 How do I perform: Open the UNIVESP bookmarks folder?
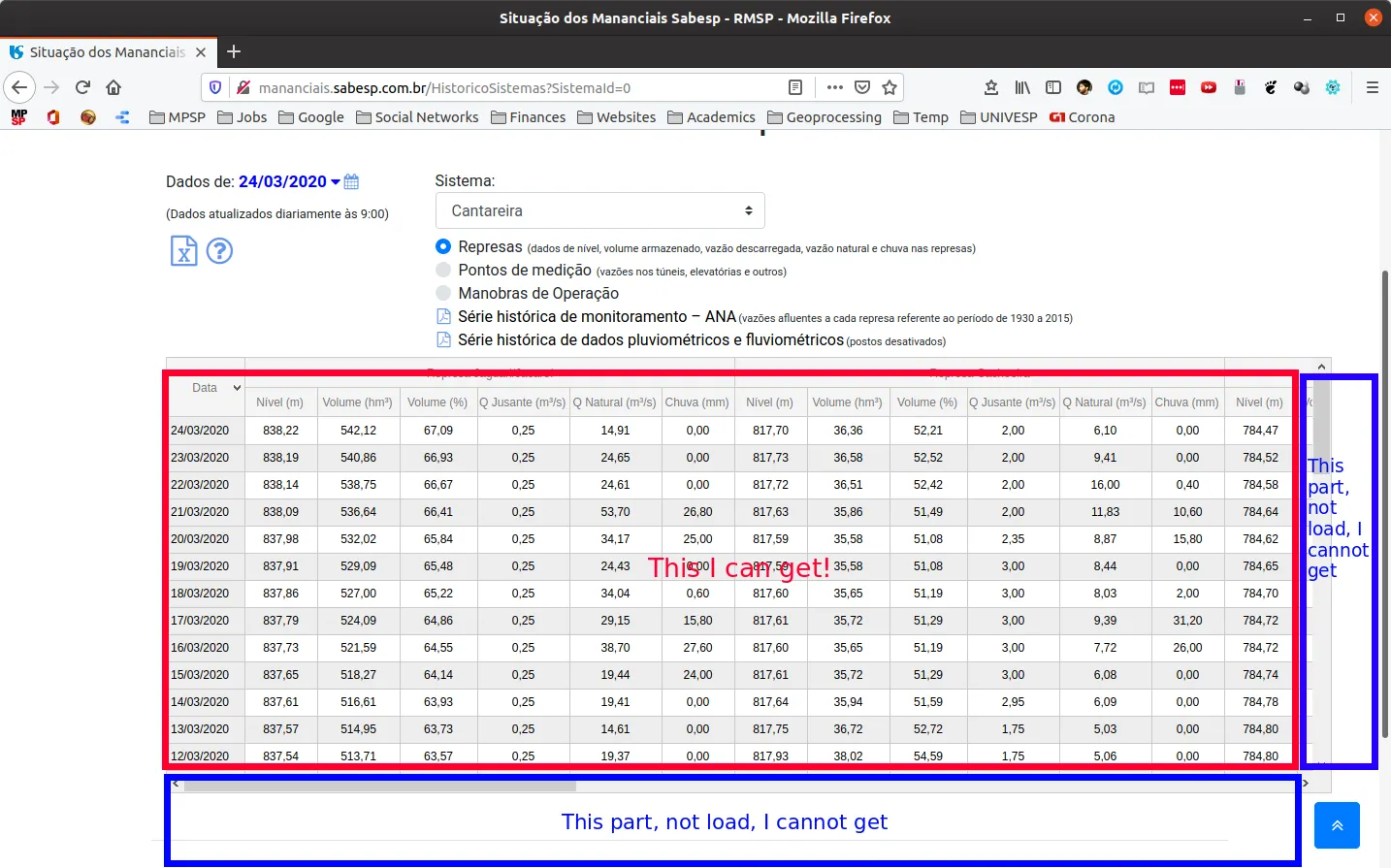[999, 117]
